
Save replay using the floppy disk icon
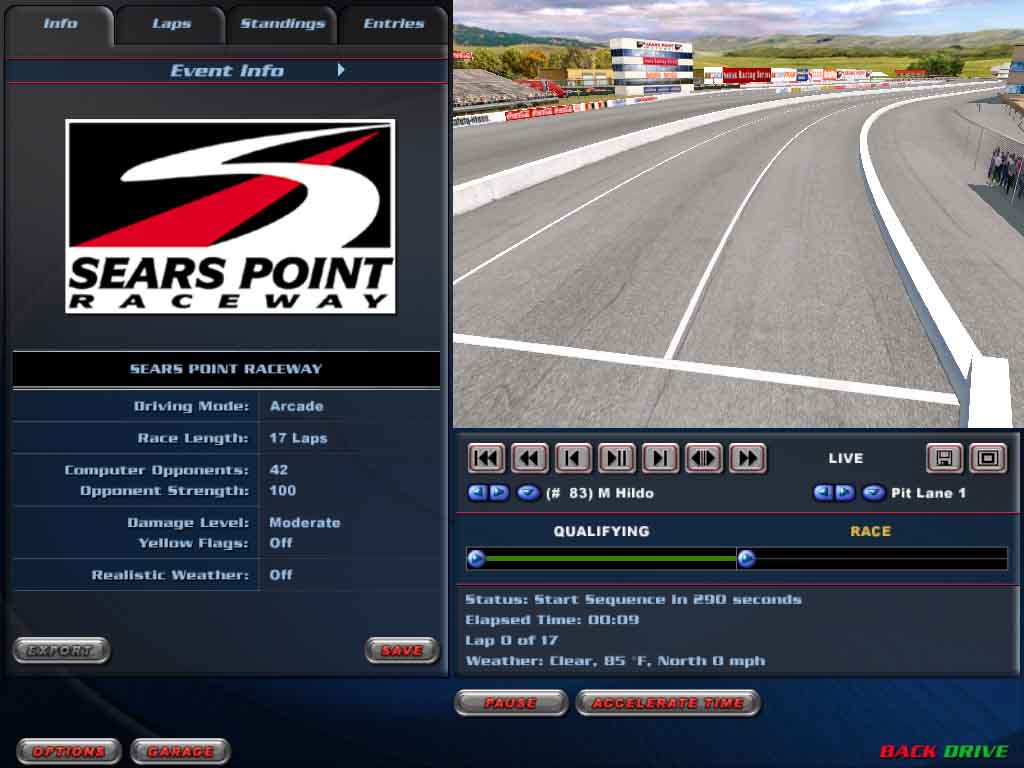[x=943, y=458]
